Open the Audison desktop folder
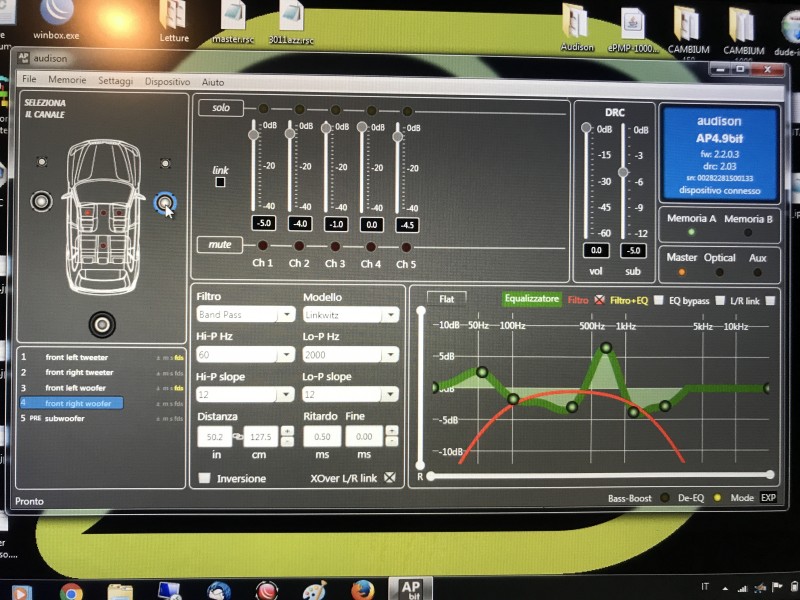 [577, 28]
